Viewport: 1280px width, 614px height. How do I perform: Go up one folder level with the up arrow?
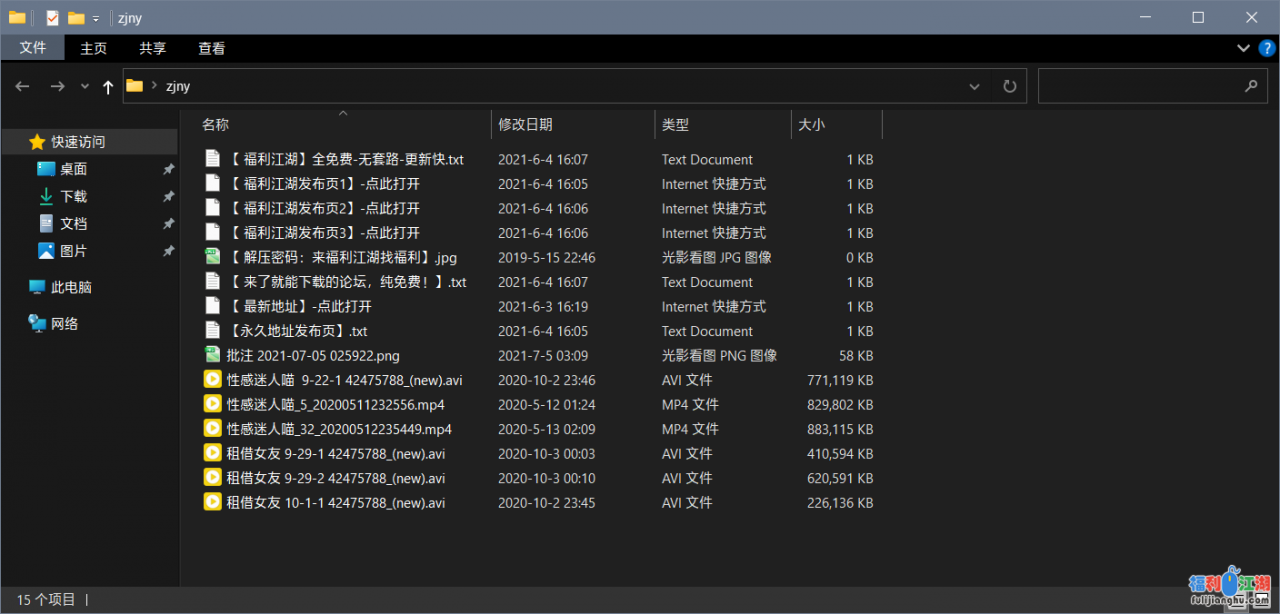pyautogui.click(x=107, y=86)
